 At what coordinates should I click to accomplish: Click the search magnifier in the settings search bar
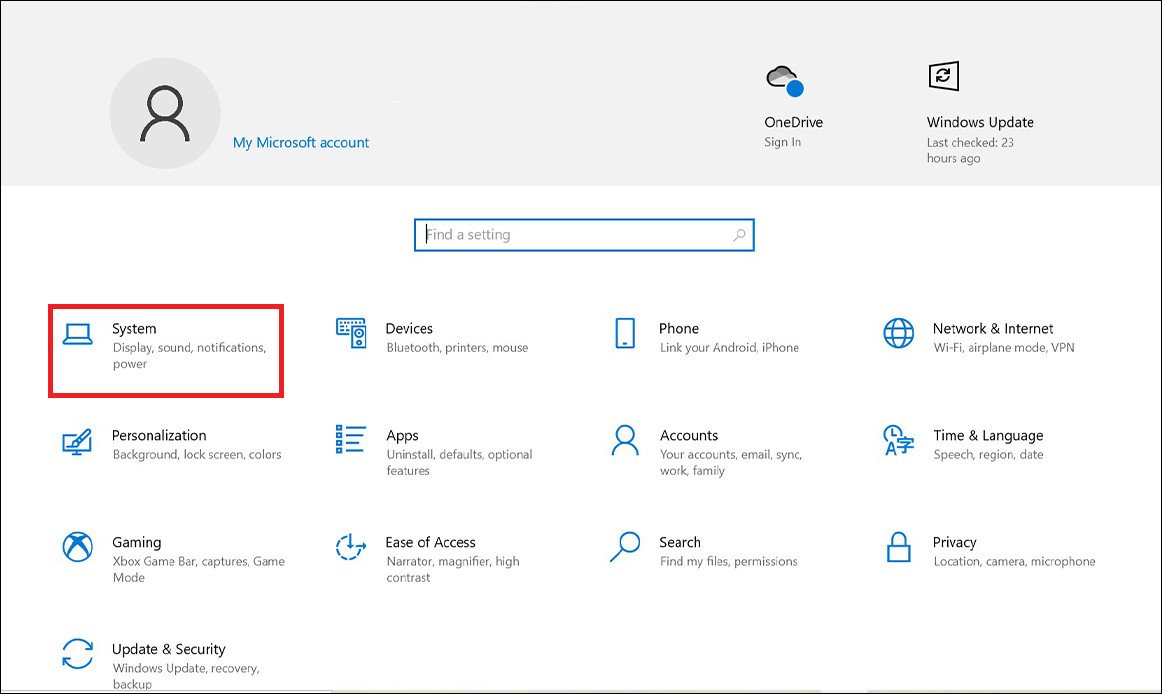(x=738, y=234)
